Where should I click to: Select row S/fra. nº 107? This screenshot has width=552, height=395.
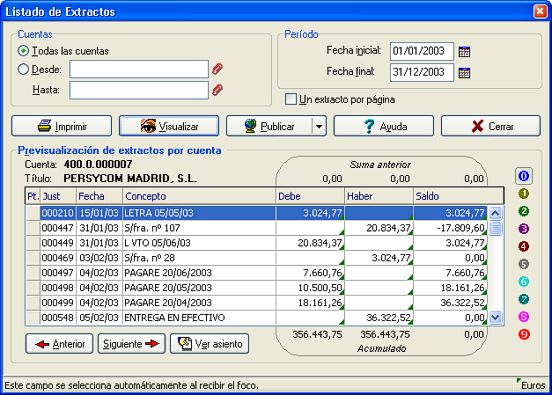coord(257,228)
